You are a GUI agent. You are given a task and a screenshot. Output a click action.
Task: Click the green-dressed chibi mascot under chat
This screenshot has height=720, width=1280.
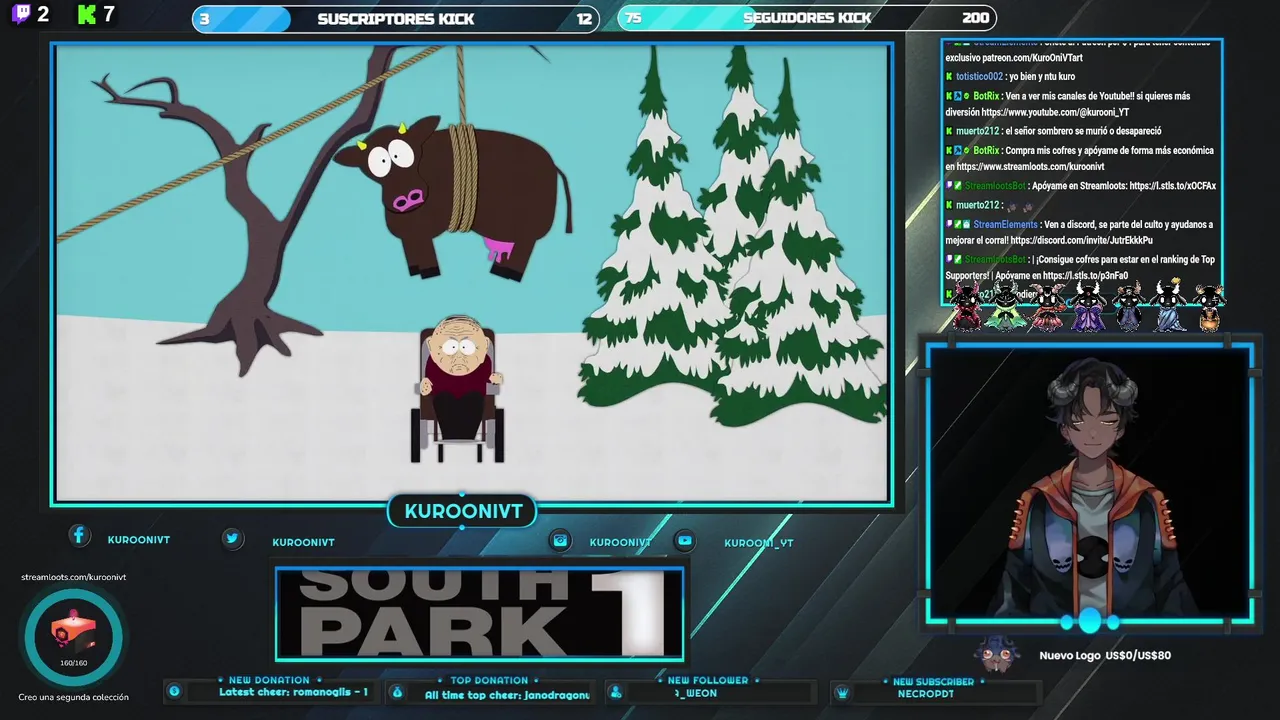click(x=1004, y=307)
